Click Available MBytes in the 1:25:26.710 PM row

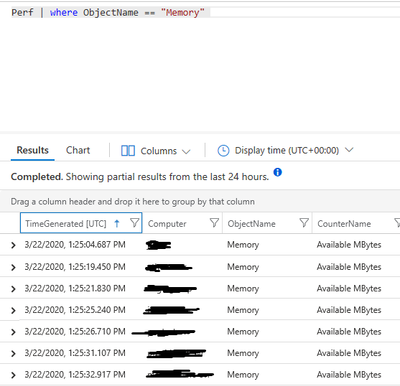[349, 332]
